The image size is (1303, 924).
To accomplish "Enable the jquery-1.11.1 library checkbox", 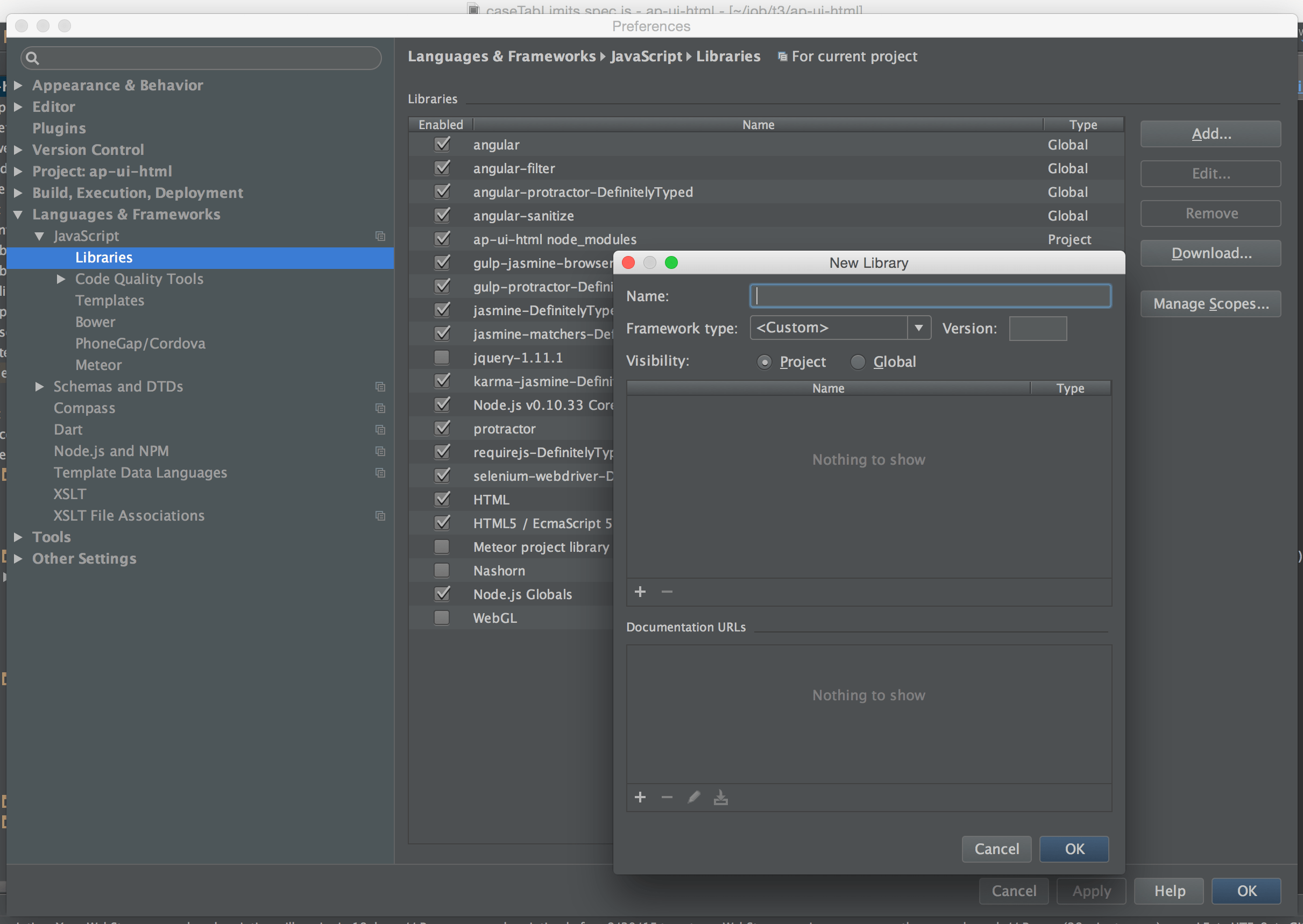I will pos(442,357).
